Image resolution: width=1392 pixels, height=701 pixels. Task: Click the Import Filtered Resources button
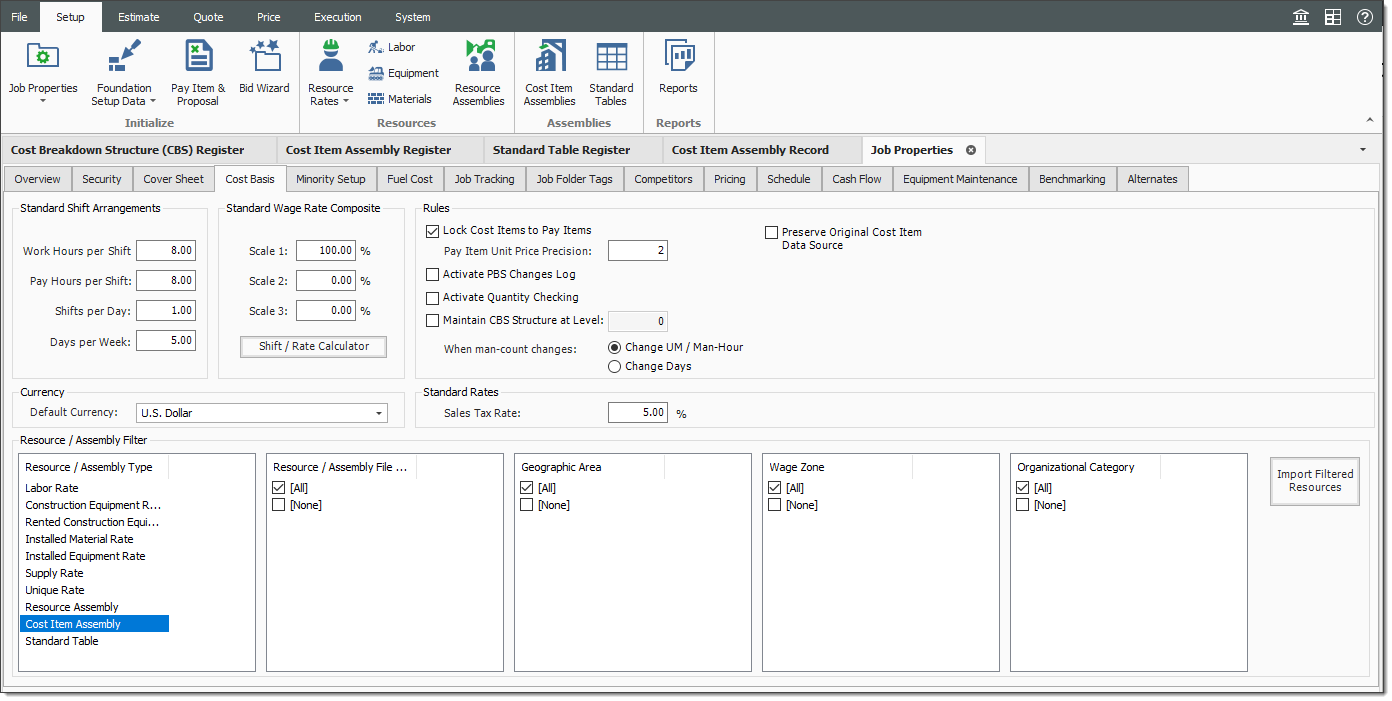tap(1314, 481)
